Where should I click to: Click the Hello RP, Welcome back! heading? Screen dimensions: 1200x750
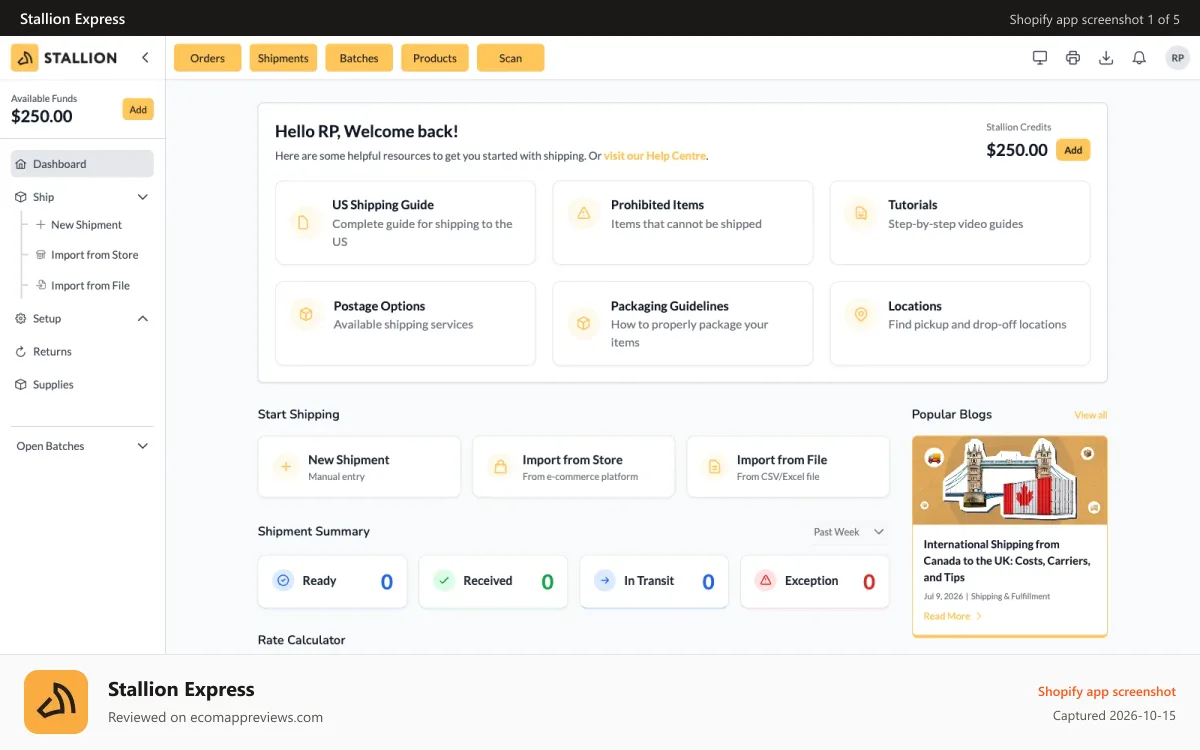coord(367,131)
